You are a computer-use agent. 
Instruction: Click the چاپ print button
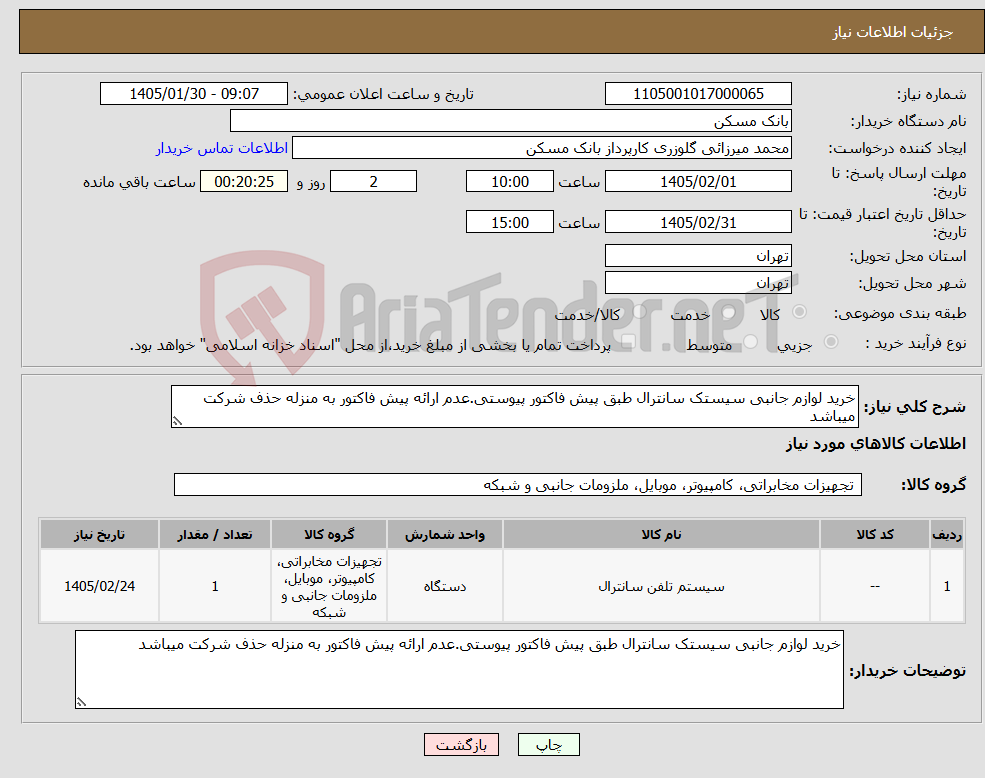[x=548, y=745]
